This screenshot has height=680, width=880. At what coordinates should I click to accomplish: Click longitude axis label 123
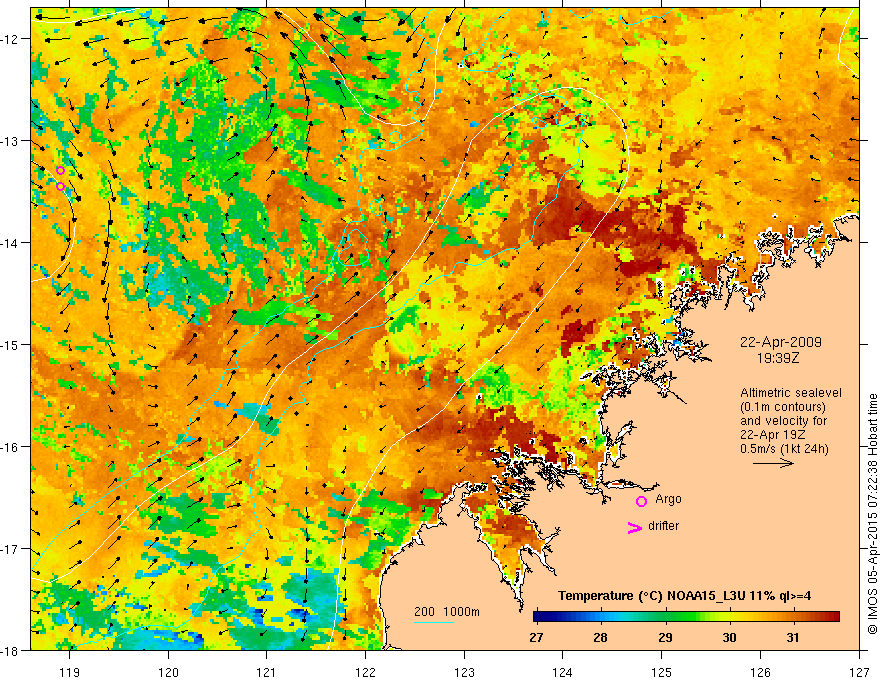tap(464, 672)
